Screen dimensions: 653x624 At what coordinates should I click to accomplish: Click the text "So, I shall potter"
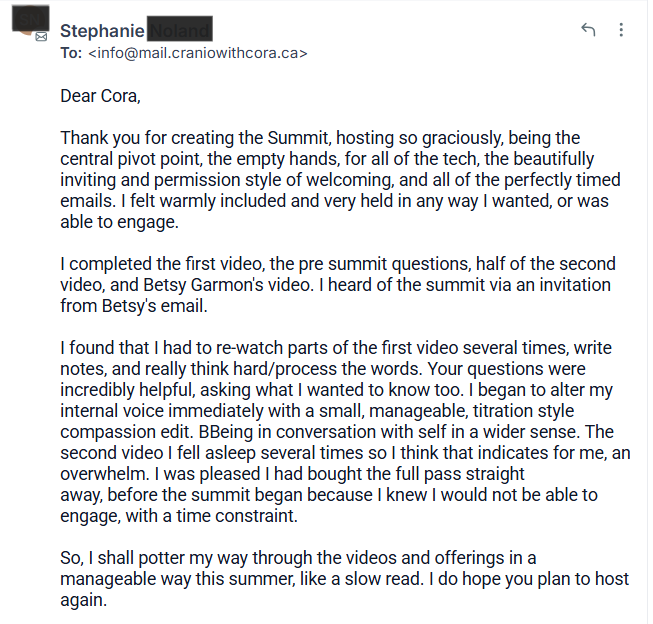(125, 557)
